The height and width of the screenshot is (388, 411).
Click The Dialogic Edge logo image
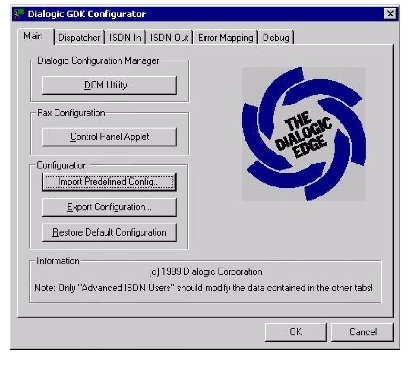304,134
